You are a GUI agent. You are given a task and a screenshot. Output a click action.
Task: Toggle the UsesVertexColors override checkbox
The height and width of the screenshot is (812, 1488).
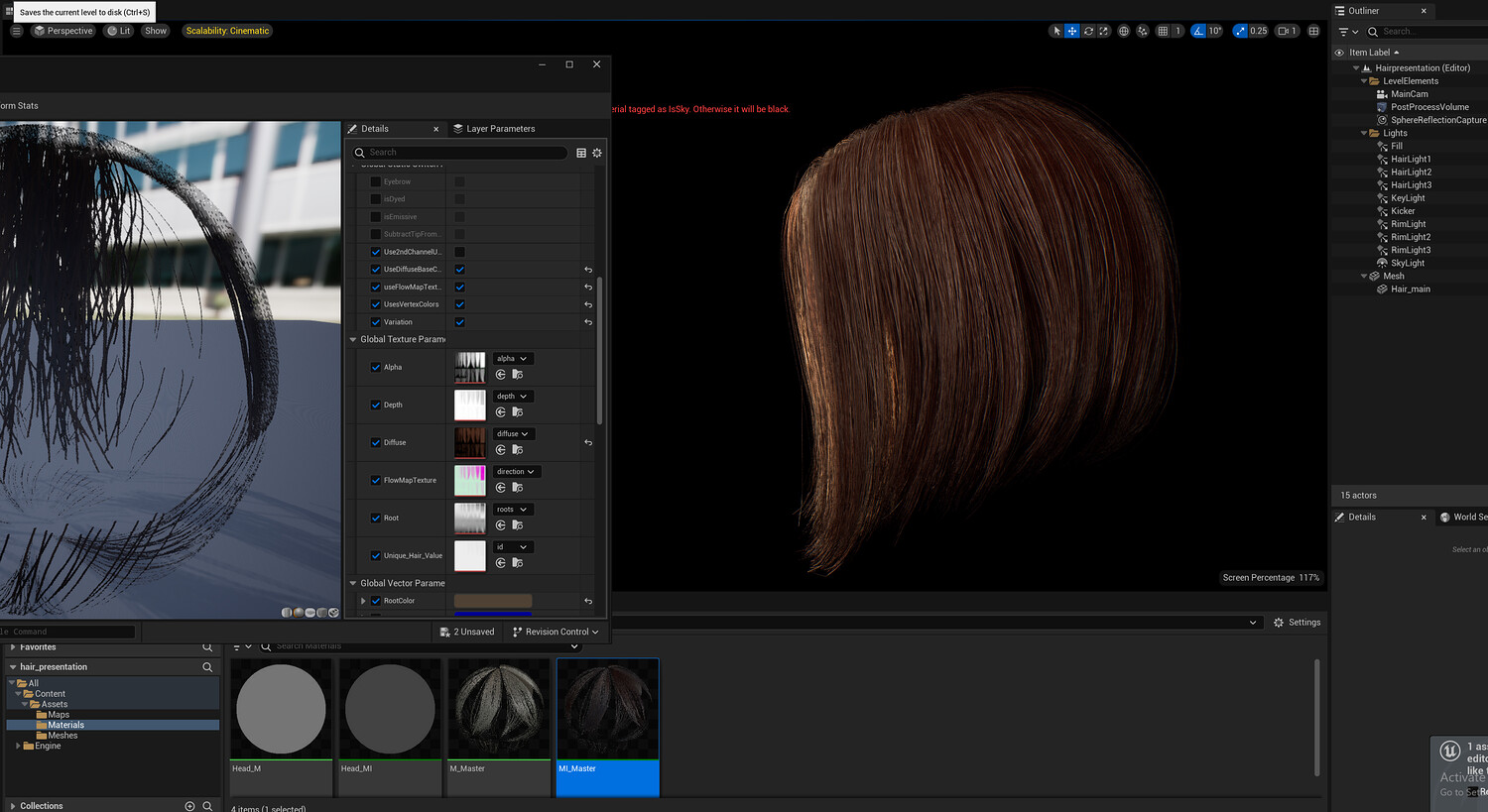(x=376, y=304)
